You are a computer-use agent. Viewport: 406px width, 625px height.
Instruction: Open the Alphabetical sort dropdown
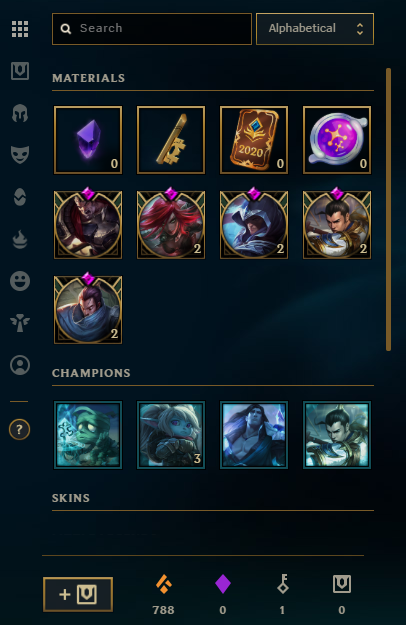[x=315, y=29]
